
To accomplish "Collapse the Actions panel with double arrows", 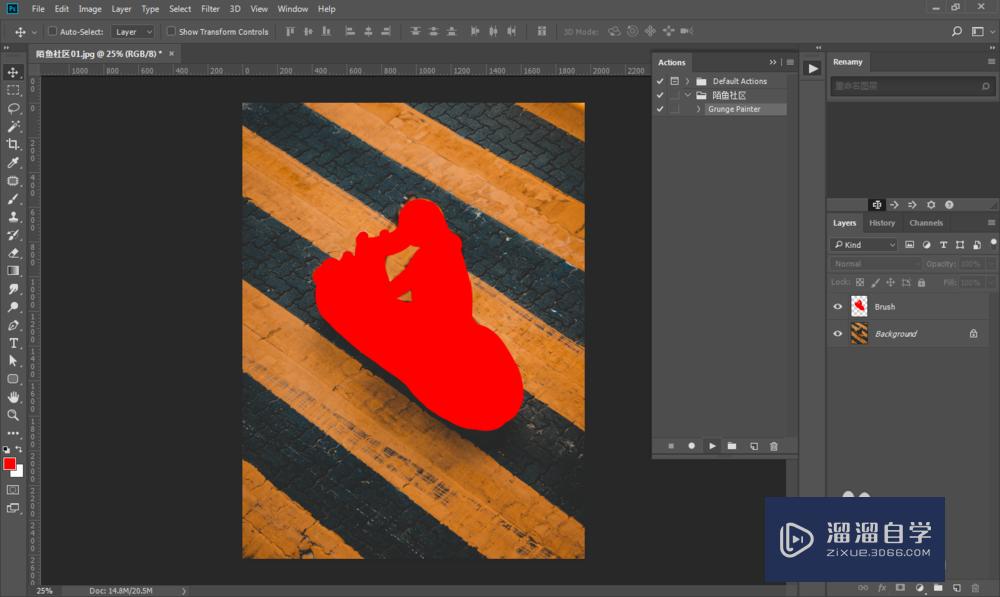I will coord(773,62).
